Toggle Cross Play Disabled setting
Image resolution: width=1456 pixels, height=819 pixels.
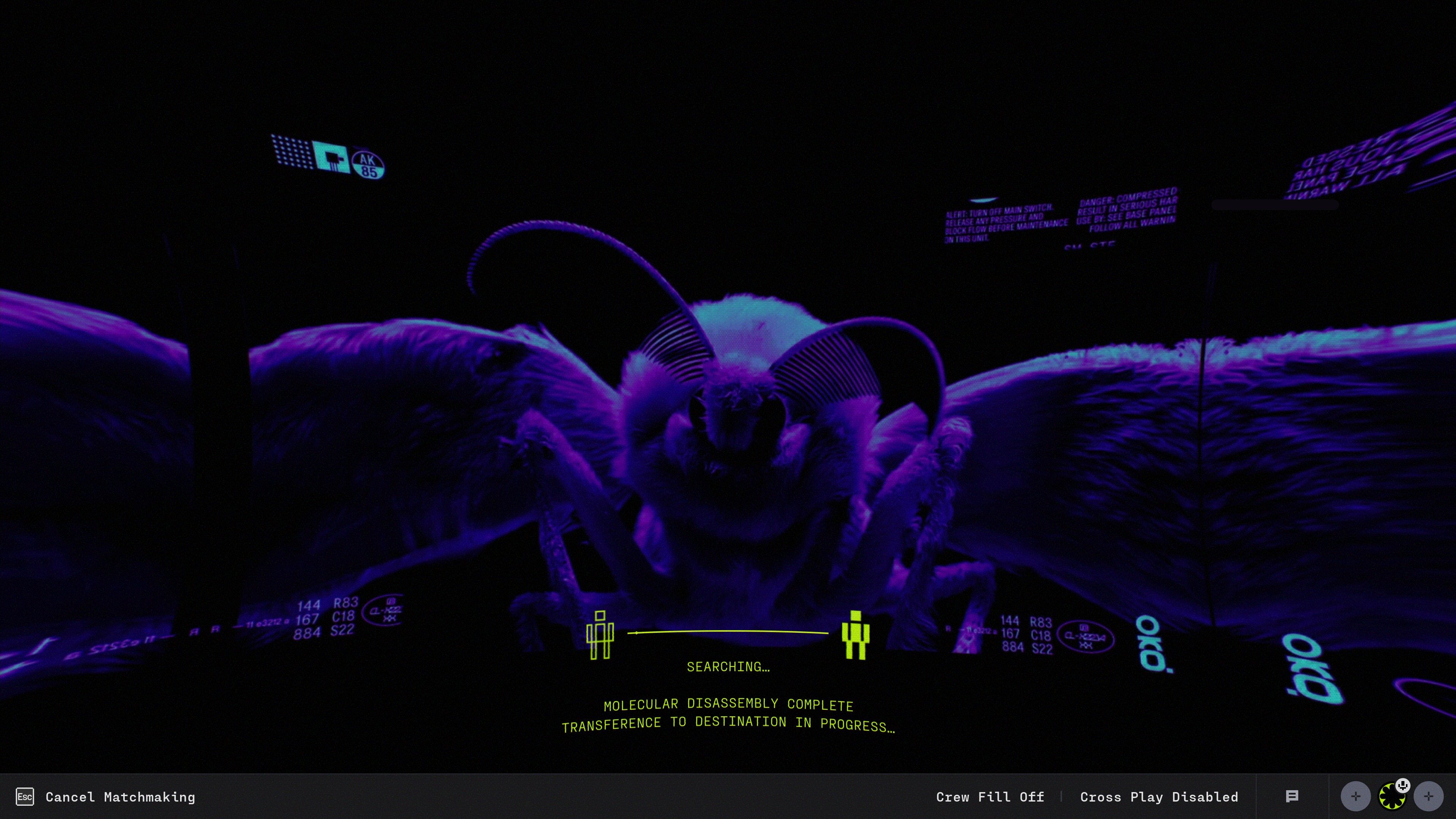coord(1159,797)
